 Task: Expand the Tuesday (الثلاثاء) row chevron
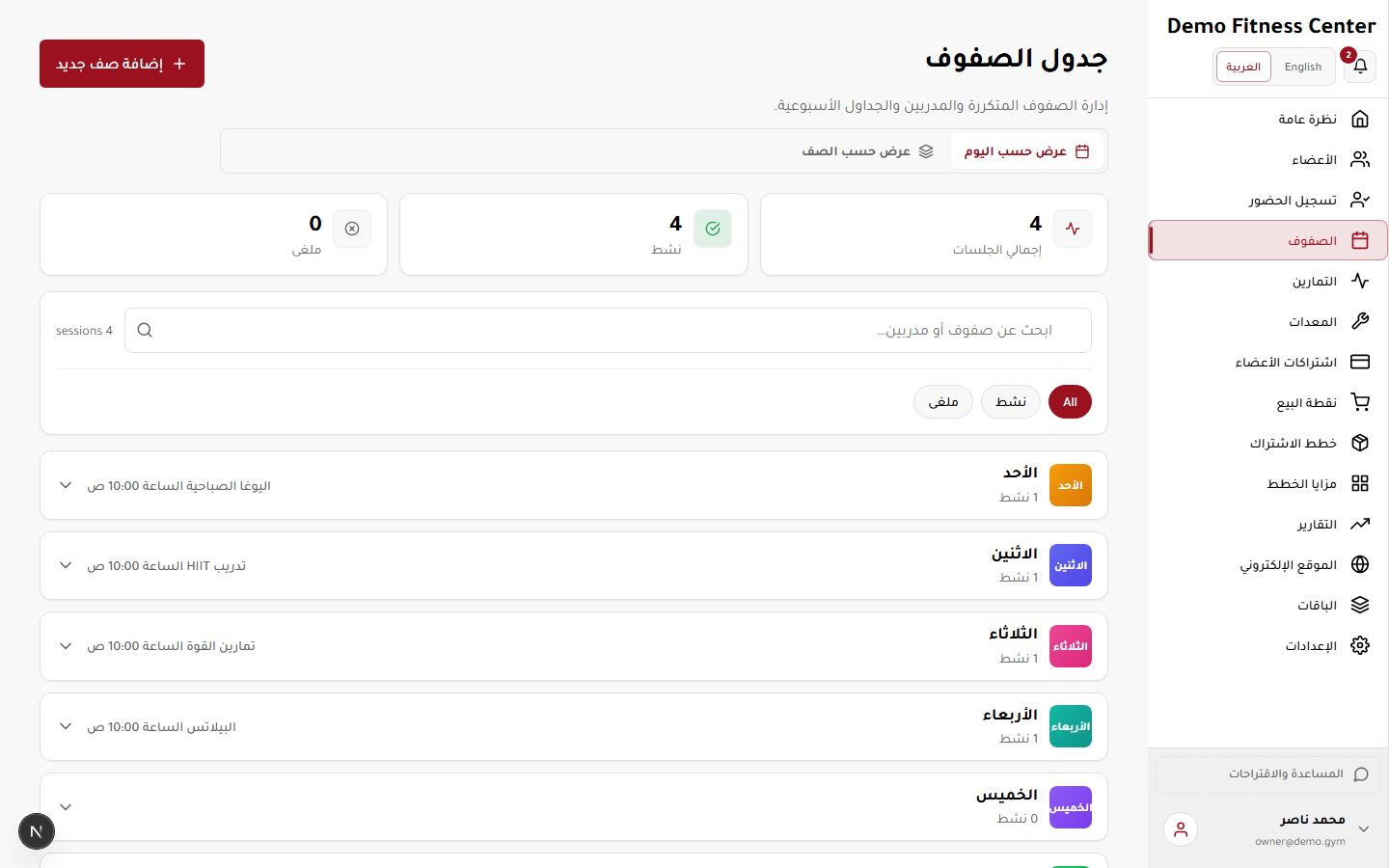[x=66, y=646]
